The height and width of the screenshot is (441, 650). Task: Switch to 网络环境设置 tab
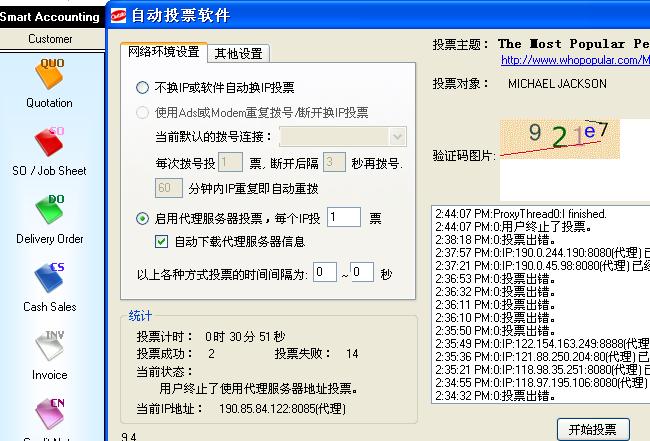[x=164, y=52]
